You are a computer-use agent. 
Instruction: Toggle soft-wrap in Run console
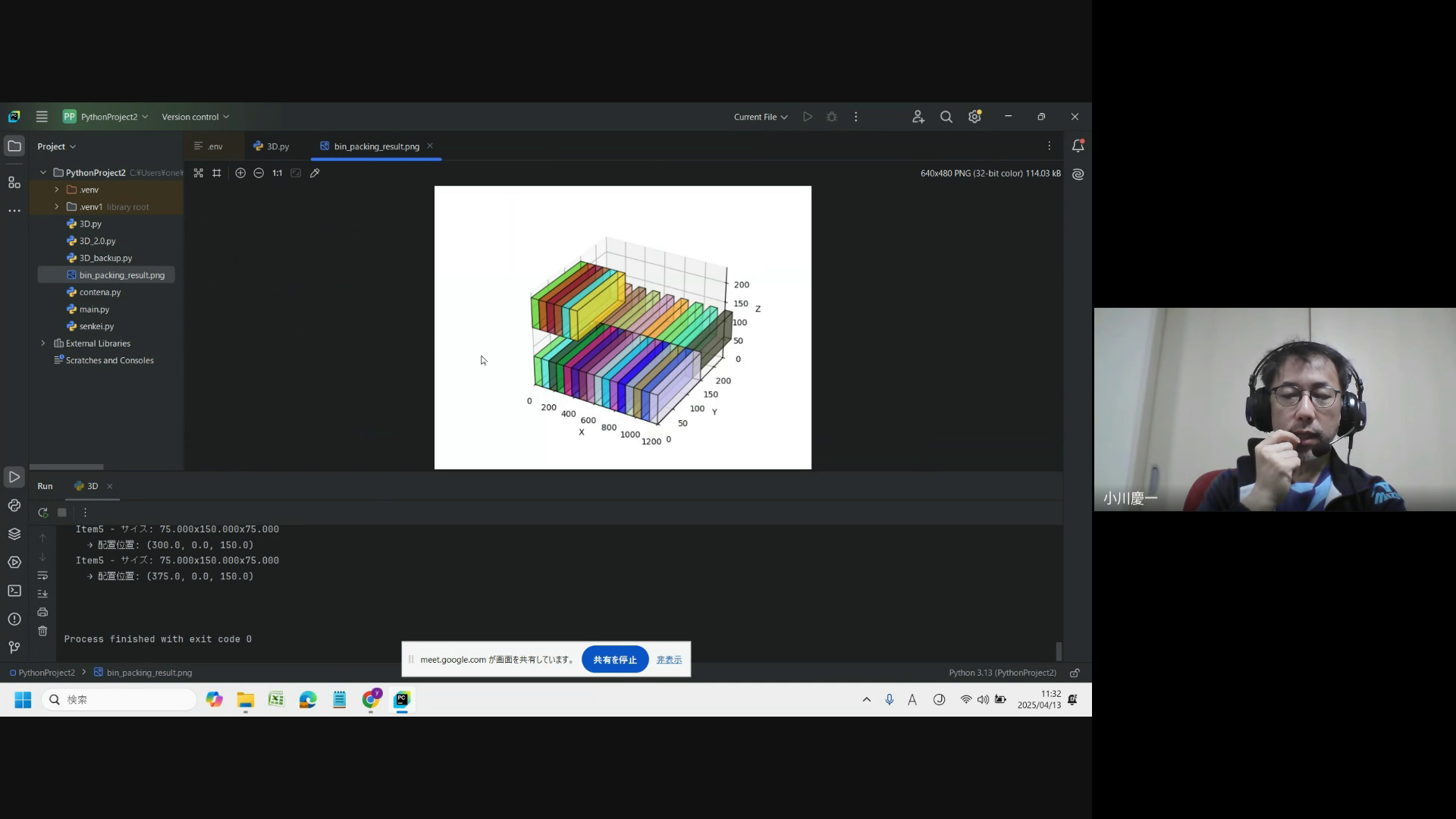42,576
